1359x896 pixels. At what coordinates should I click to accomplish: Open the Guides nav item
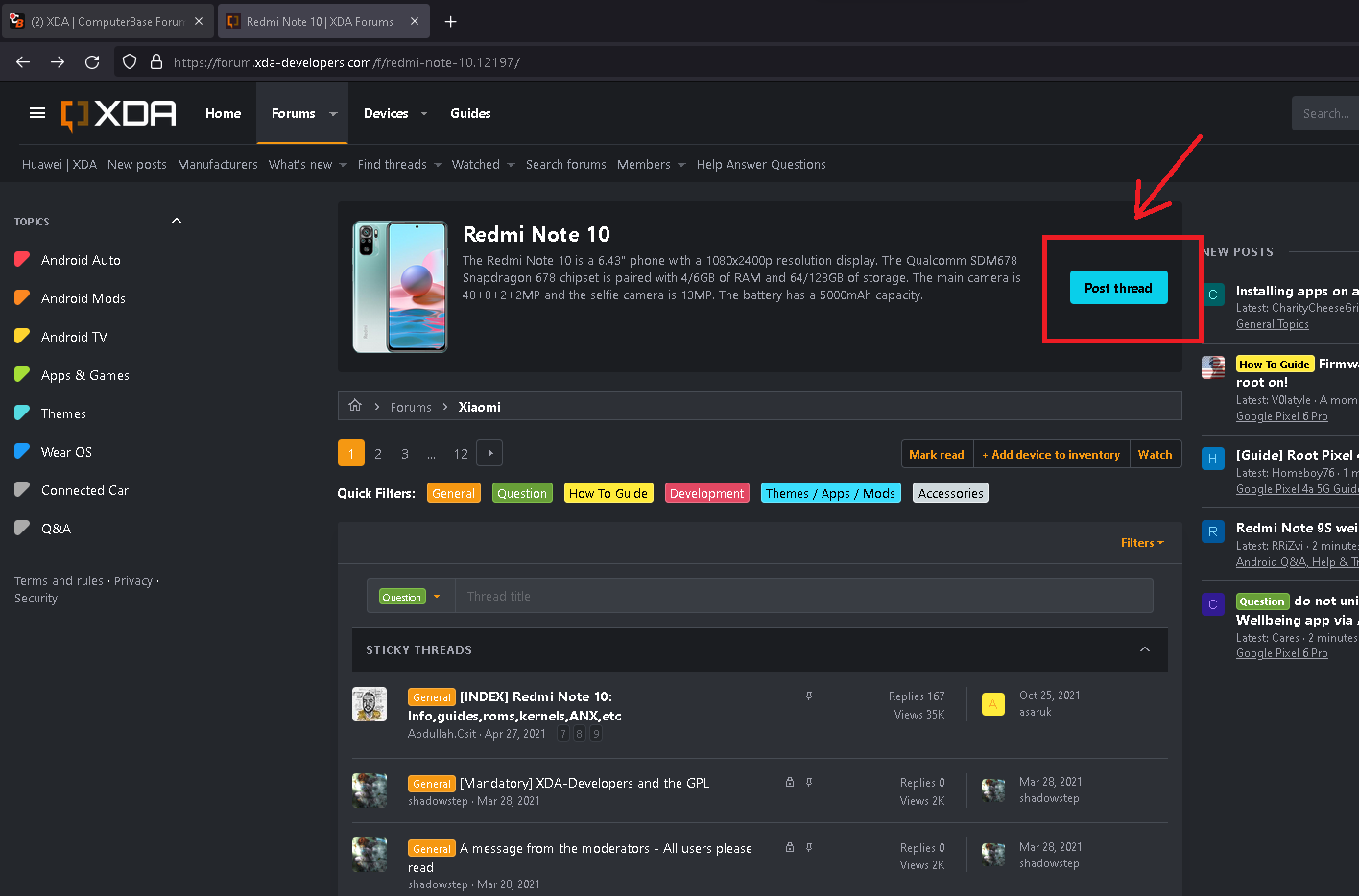click(x=470, y=113)
